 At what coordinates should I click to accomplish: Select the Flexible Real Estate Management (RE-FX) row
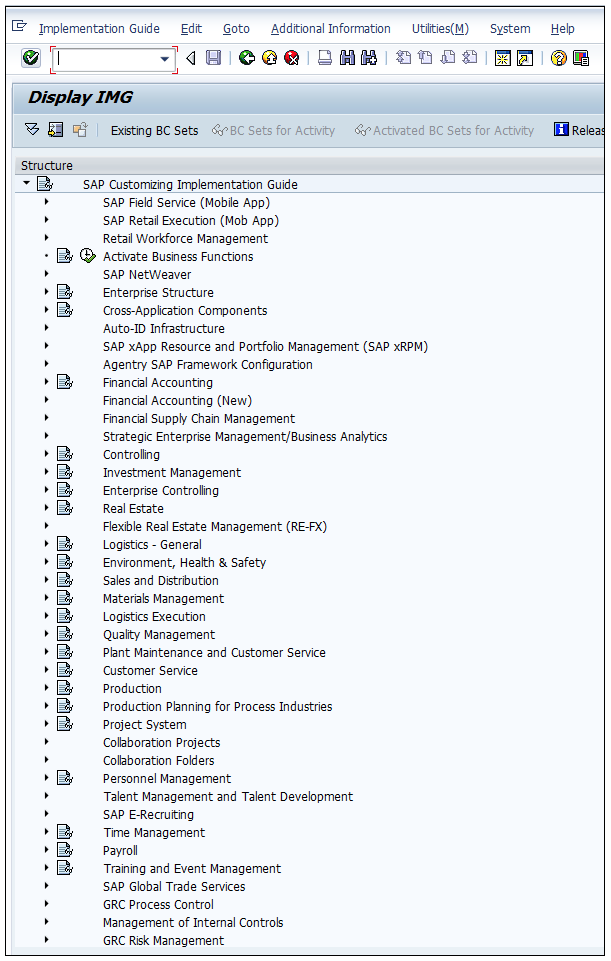pyautogui.click(x=215, y=526)
